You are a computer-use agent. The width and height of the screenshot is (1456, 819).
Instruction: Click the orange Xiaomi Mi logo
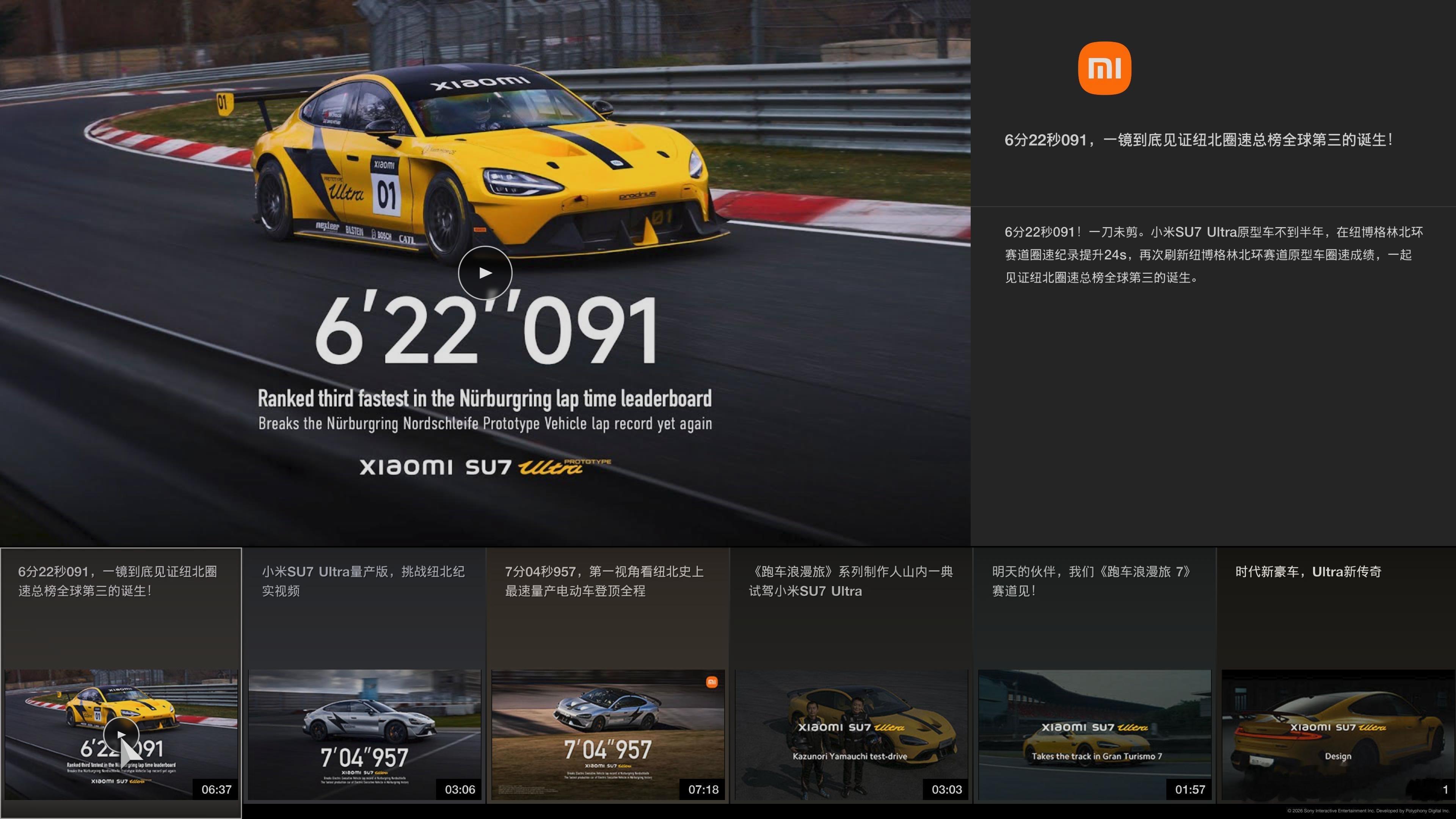click(1105, 68)
